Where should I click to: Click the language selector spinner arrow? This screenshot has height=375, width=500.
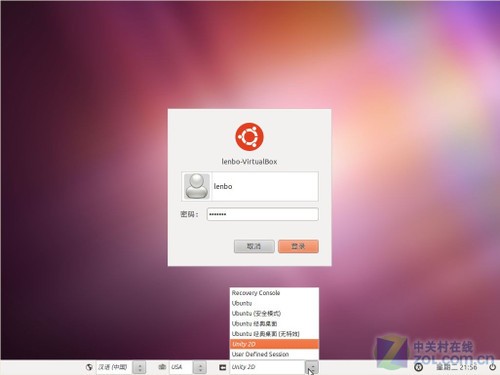tap(139, 367)
